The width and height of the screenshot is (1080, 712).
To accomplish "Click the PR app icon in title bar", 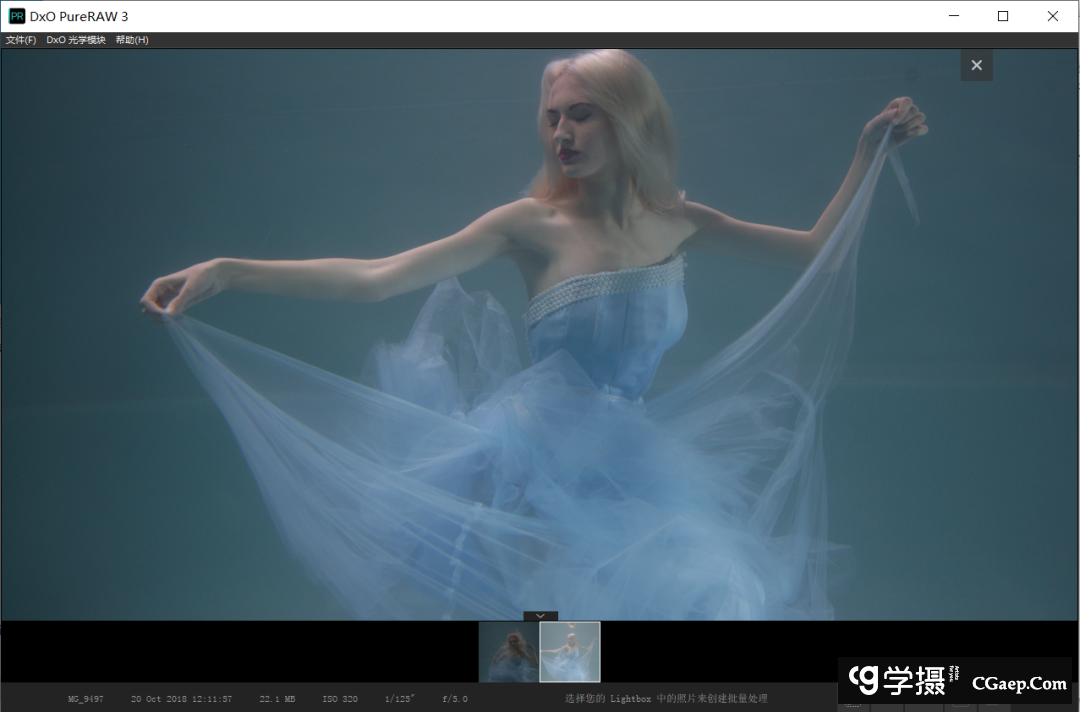I will (17, 16).
